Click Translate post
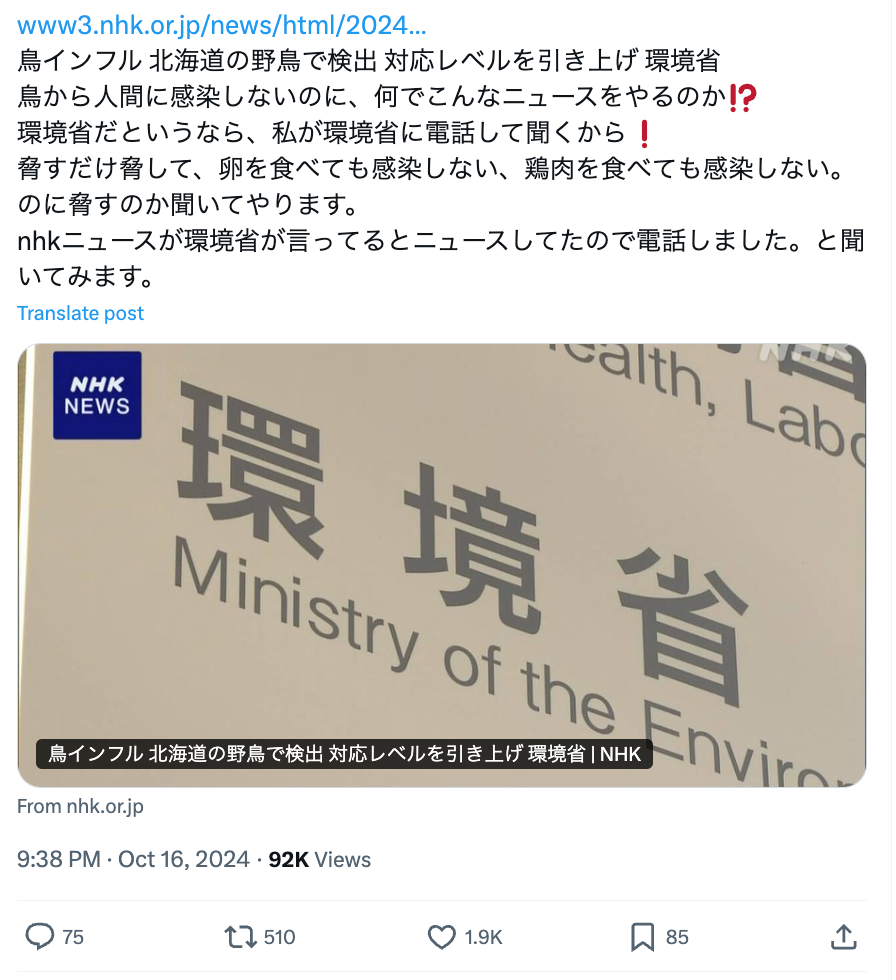 pos(80,313)
